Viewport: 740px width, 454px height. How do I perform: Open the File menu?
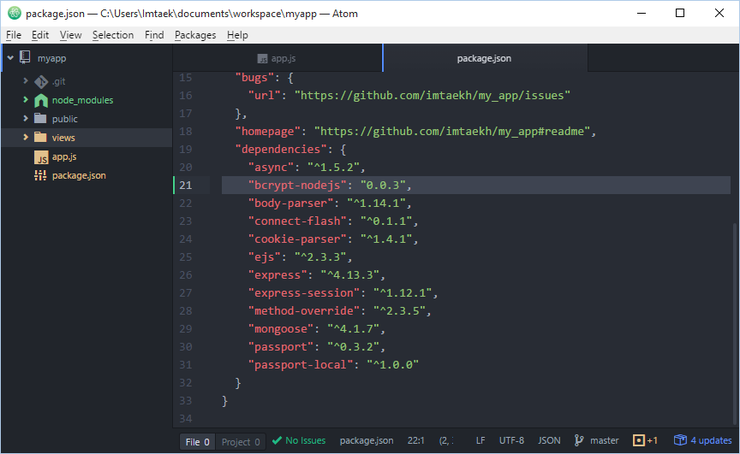(x=14, y=35)
